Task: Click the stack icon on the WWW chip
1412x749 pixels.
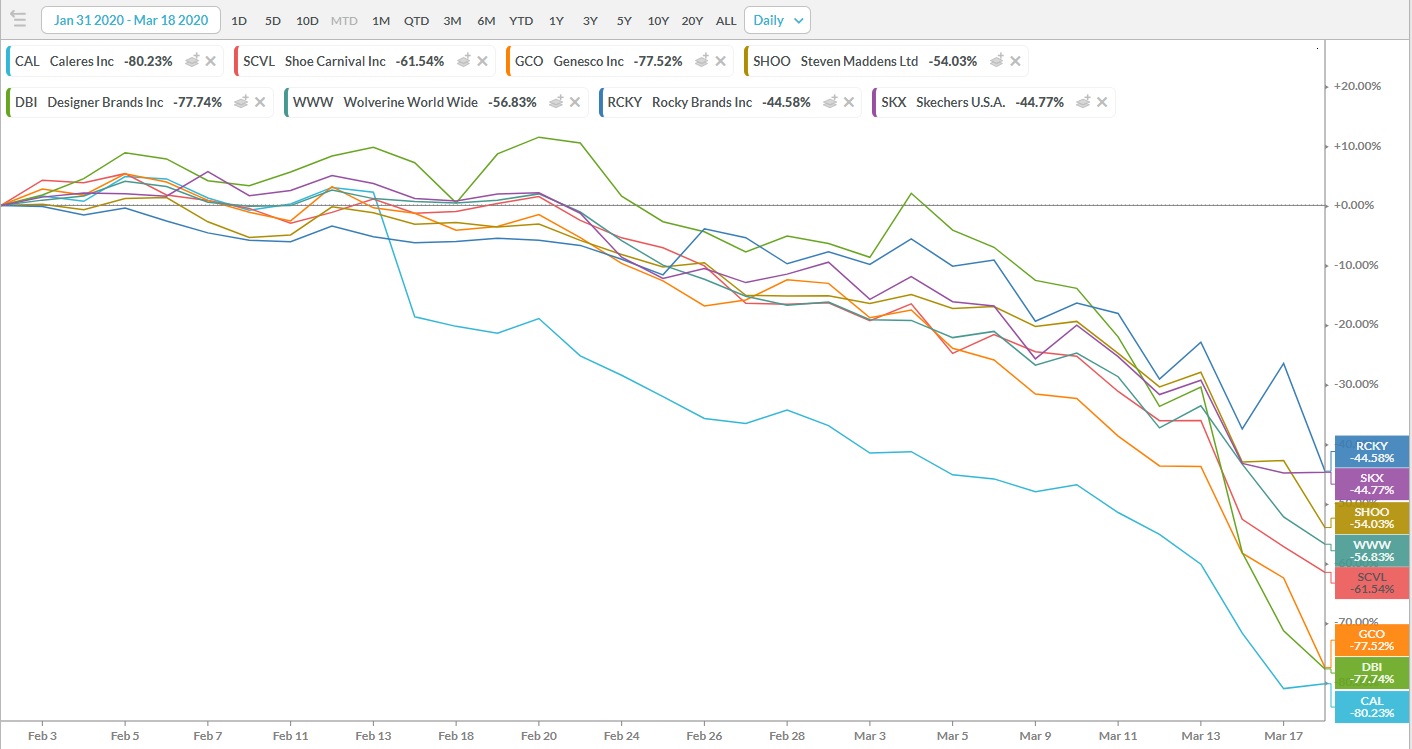Action: point(556,102)
